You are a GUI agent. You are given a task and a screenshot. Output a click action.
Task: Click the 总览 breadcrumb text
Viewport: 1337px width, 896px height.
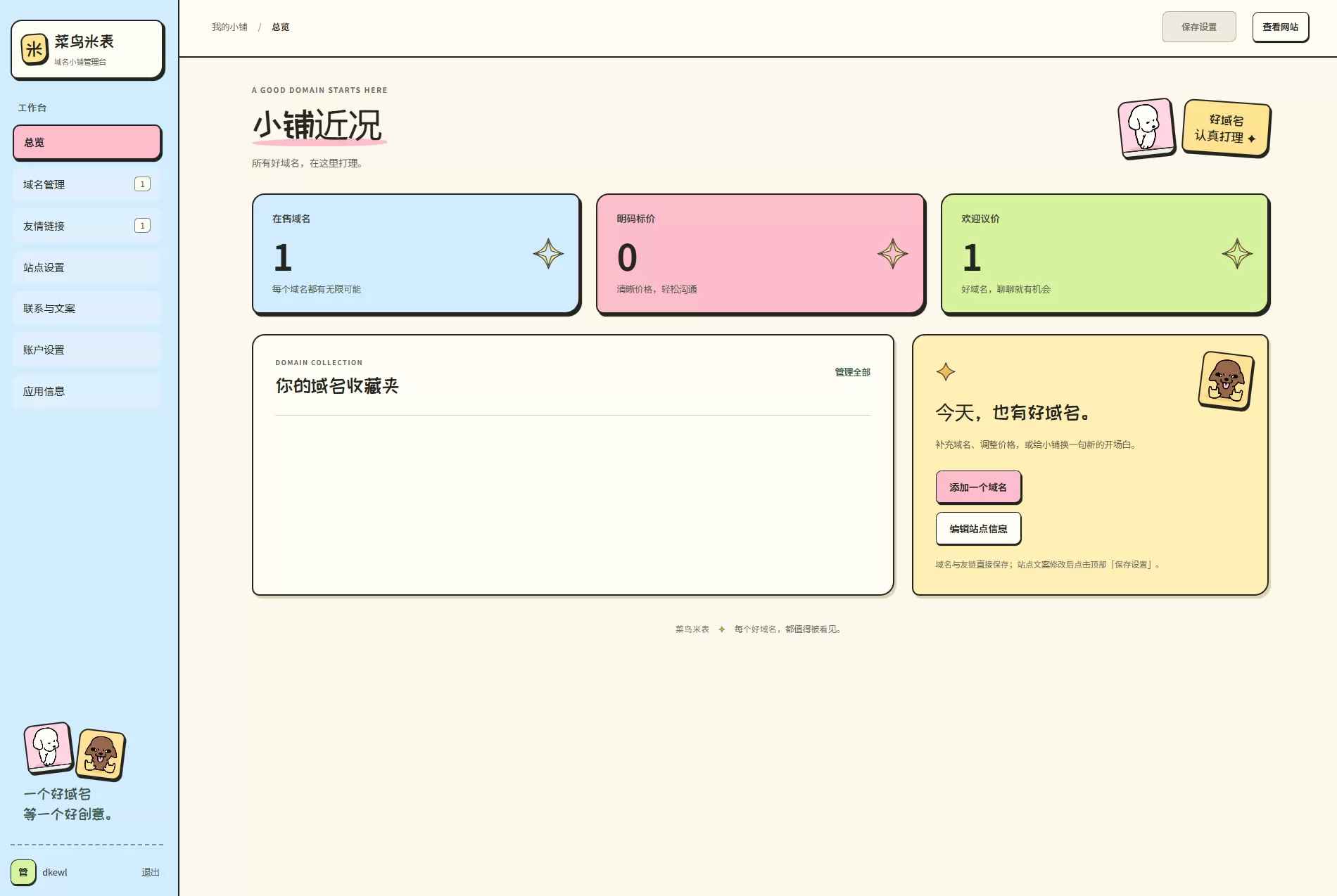(280, 27)
